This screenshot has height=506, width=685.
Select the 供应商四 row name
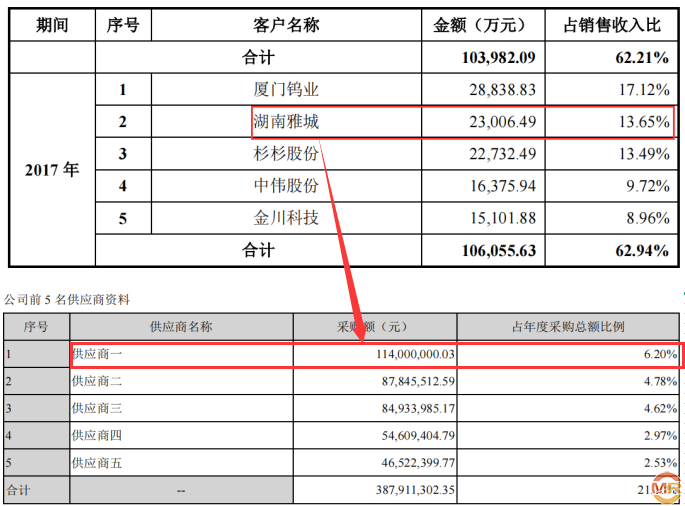click(x=97, y=435)
